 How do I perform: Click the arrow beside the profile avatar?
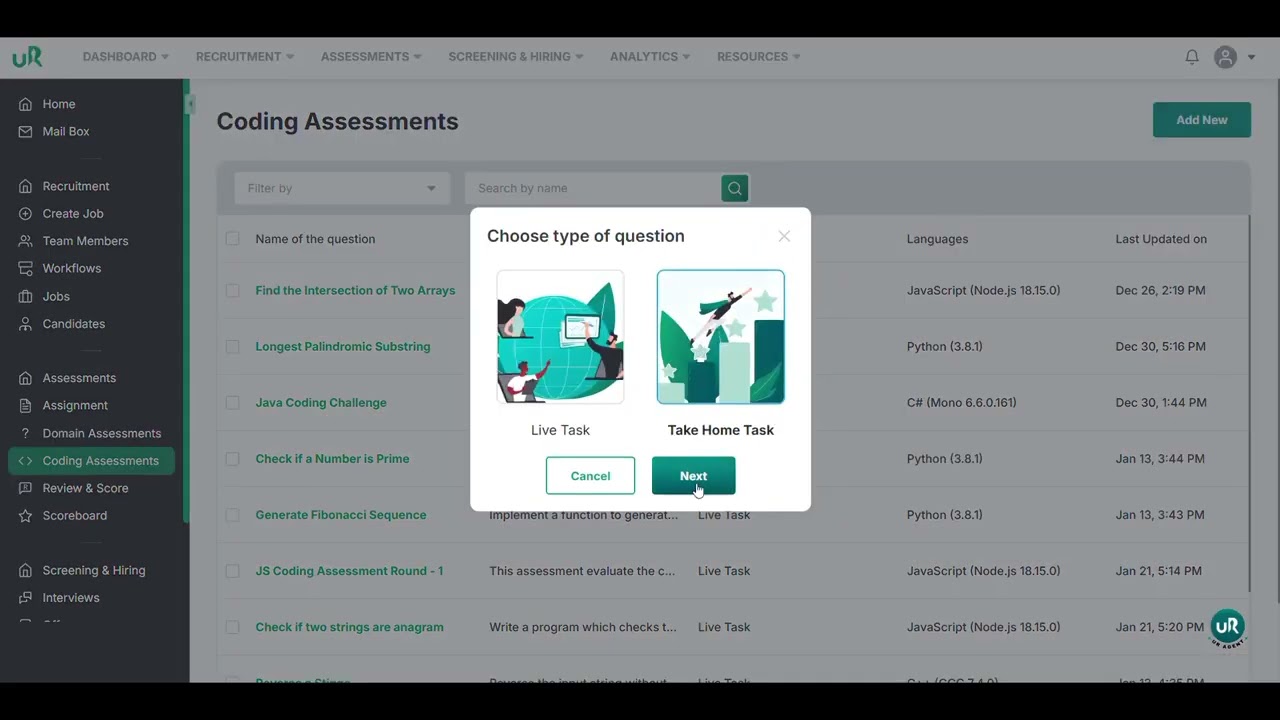pyautogui.click(x=1251, y=57)
